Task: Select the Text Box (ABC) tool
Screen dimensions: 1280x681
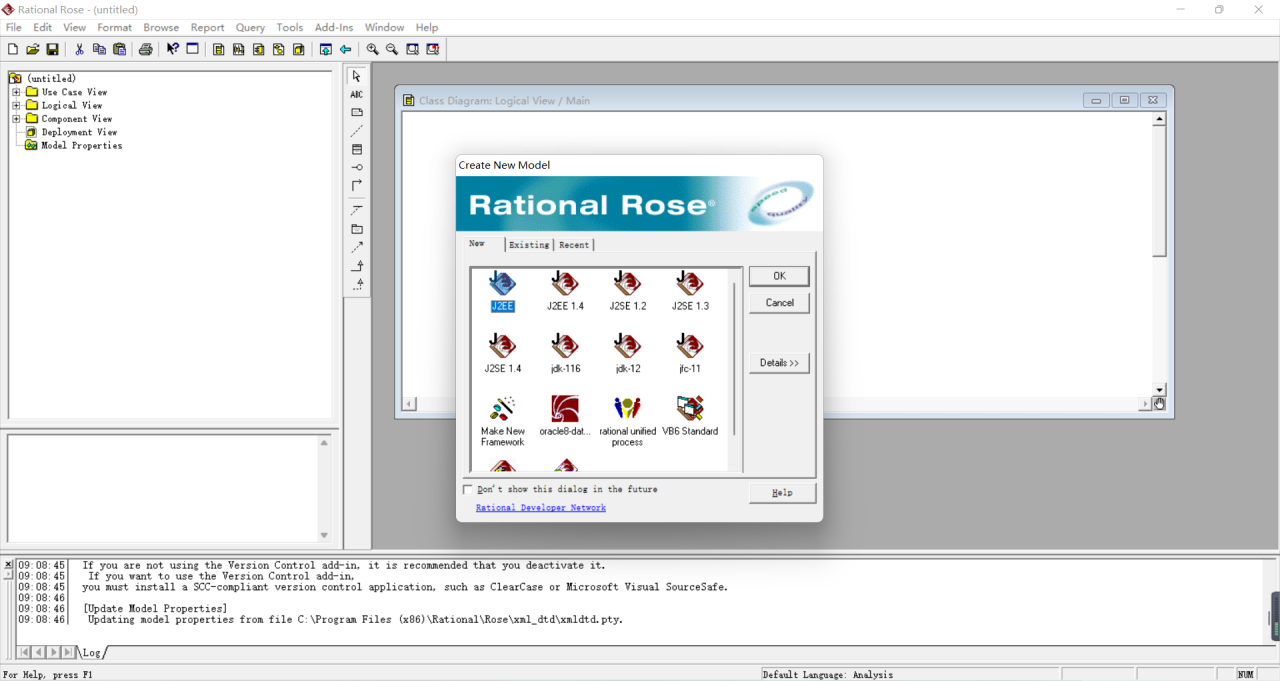Action: tap(357, 94)
